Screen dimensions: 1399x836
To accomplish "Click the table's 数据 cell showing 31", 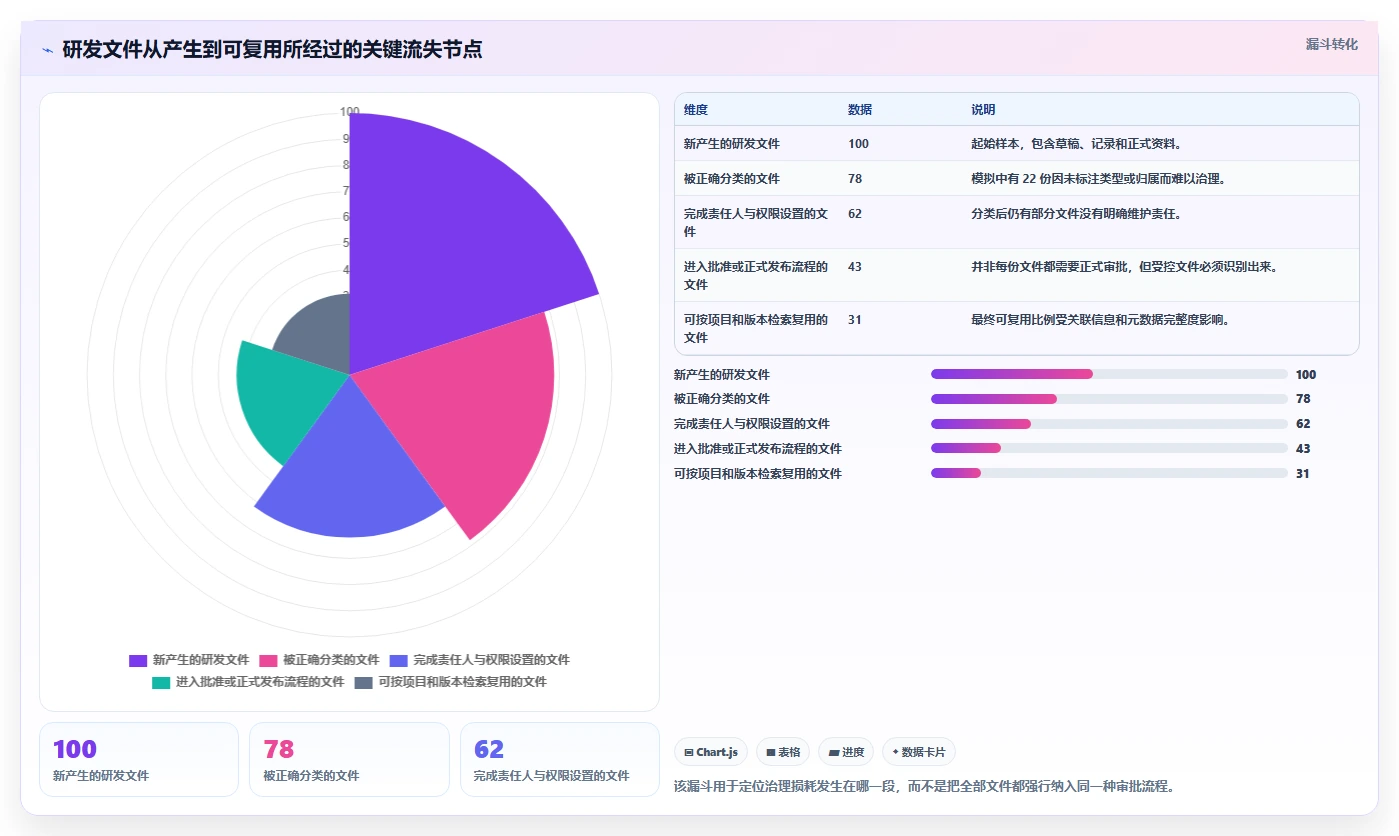I will [x=855, y=320].
